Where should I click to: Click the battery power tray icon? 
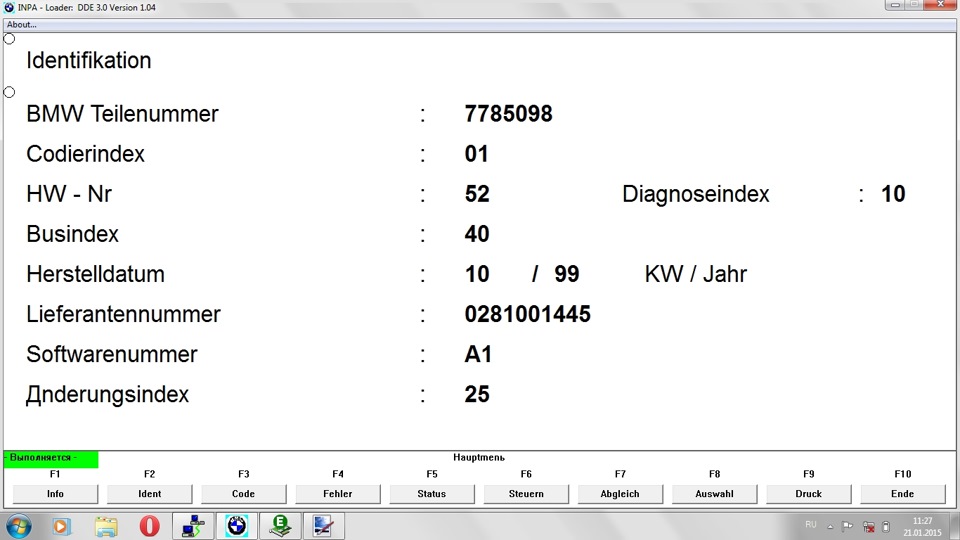click(886, 526)
